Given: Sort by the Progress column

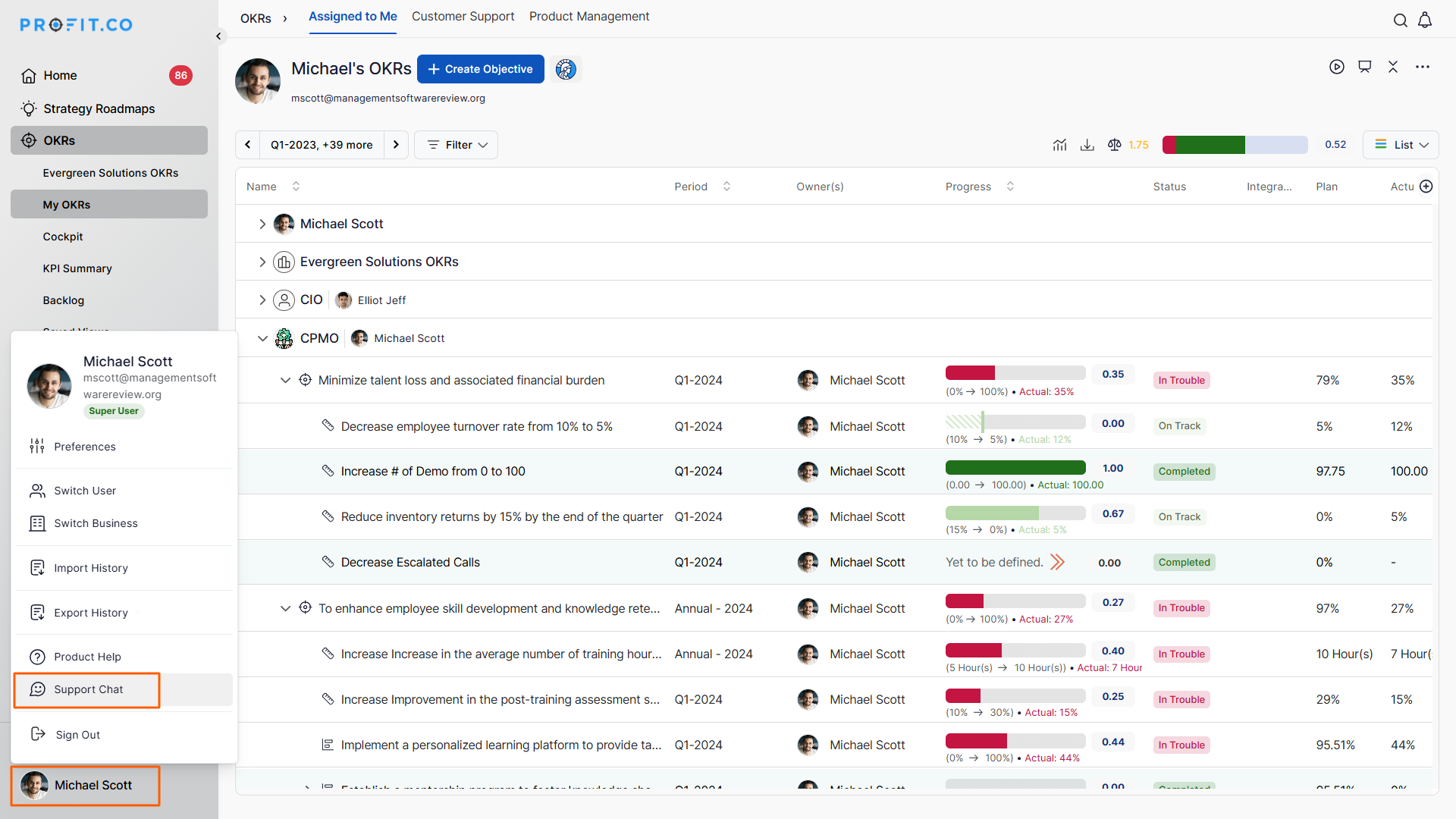Looking at the screenshot, I should click(x=1010, y=187).
